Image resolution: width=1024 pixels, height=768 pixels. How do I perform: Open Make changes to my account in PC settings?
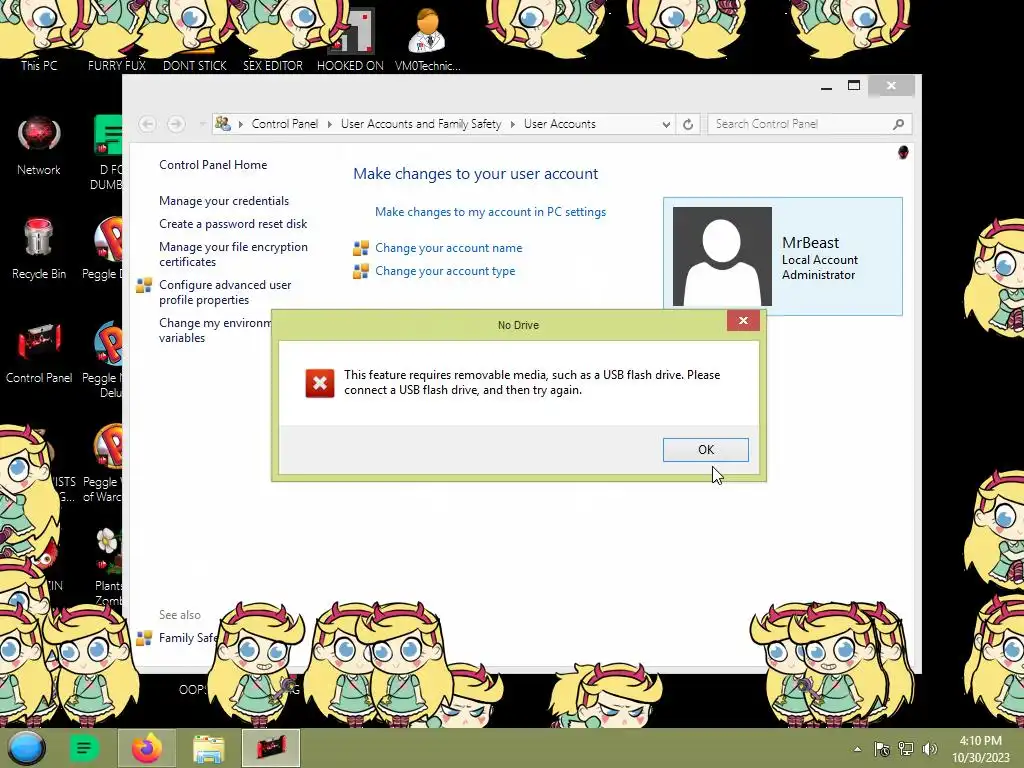tap(490, 212)
